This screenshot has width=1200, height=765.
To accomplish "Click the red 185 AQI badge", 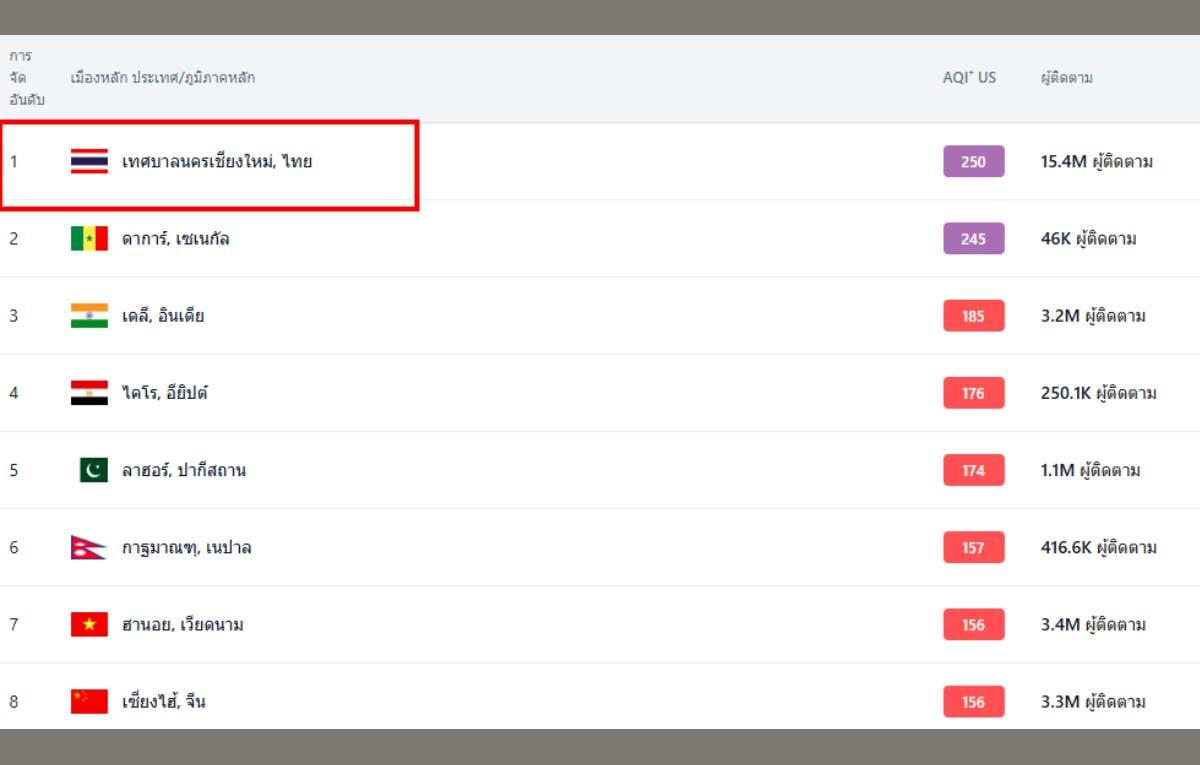I will [973, 316].
